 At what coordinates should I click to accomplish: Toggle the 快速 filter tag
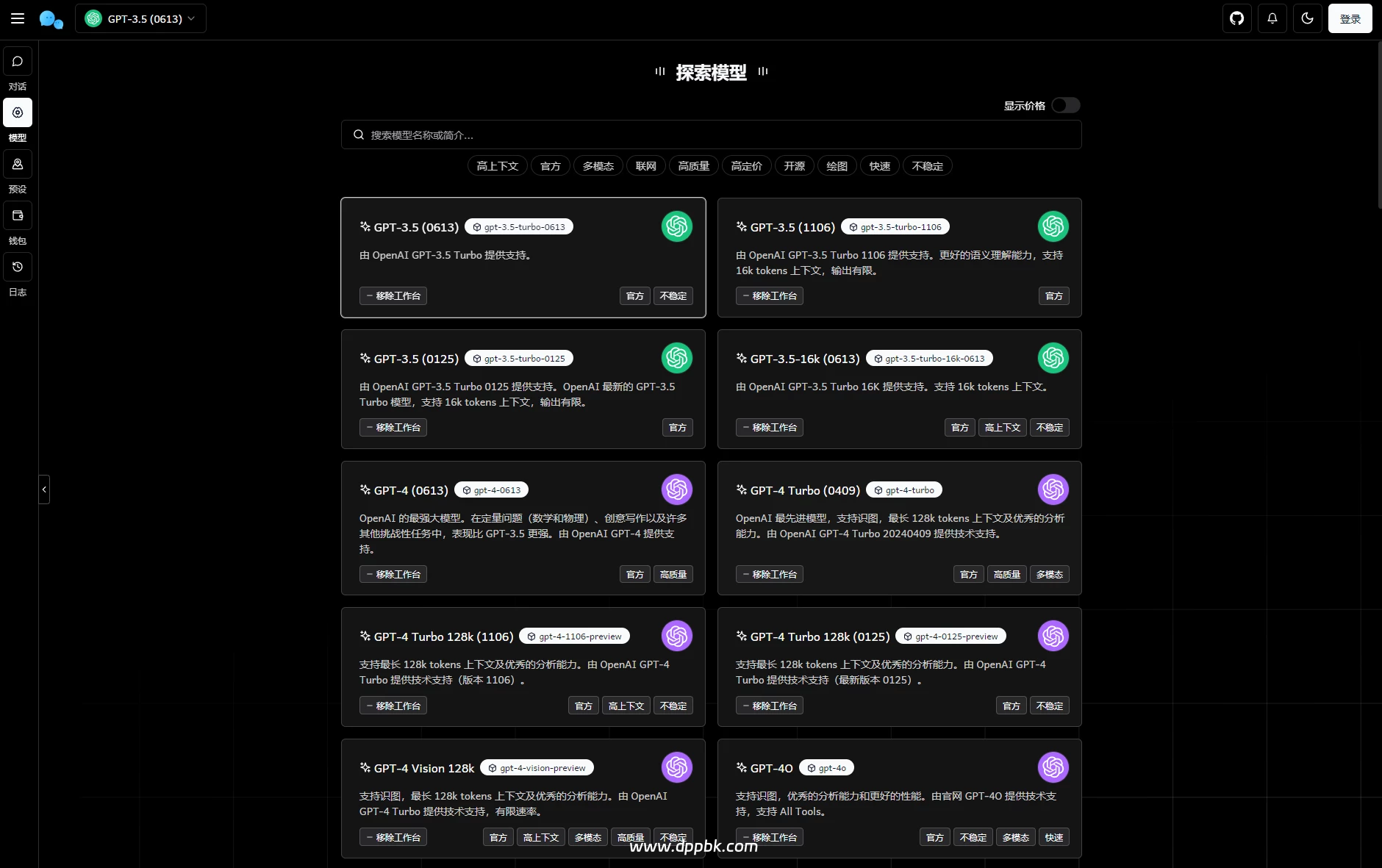880,166
